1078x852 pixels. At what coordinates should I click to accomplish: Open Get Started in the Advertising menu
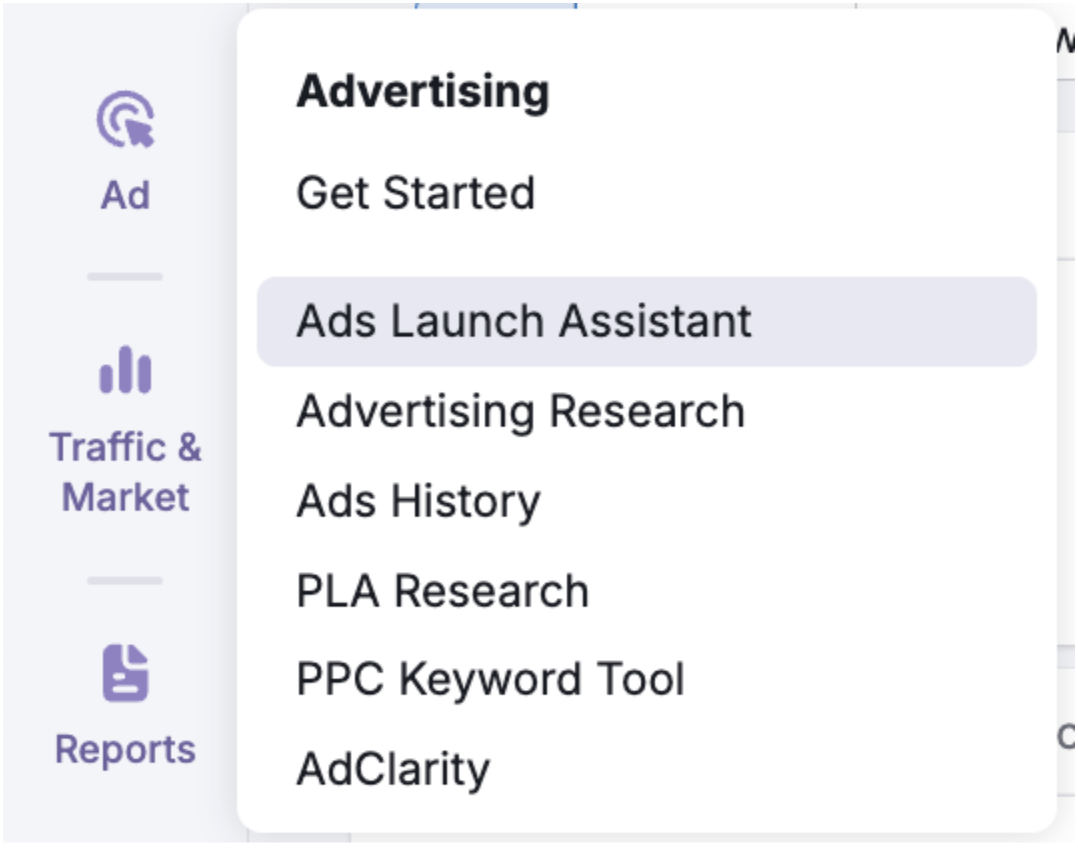pyautogui.click(x=416, y=193)
